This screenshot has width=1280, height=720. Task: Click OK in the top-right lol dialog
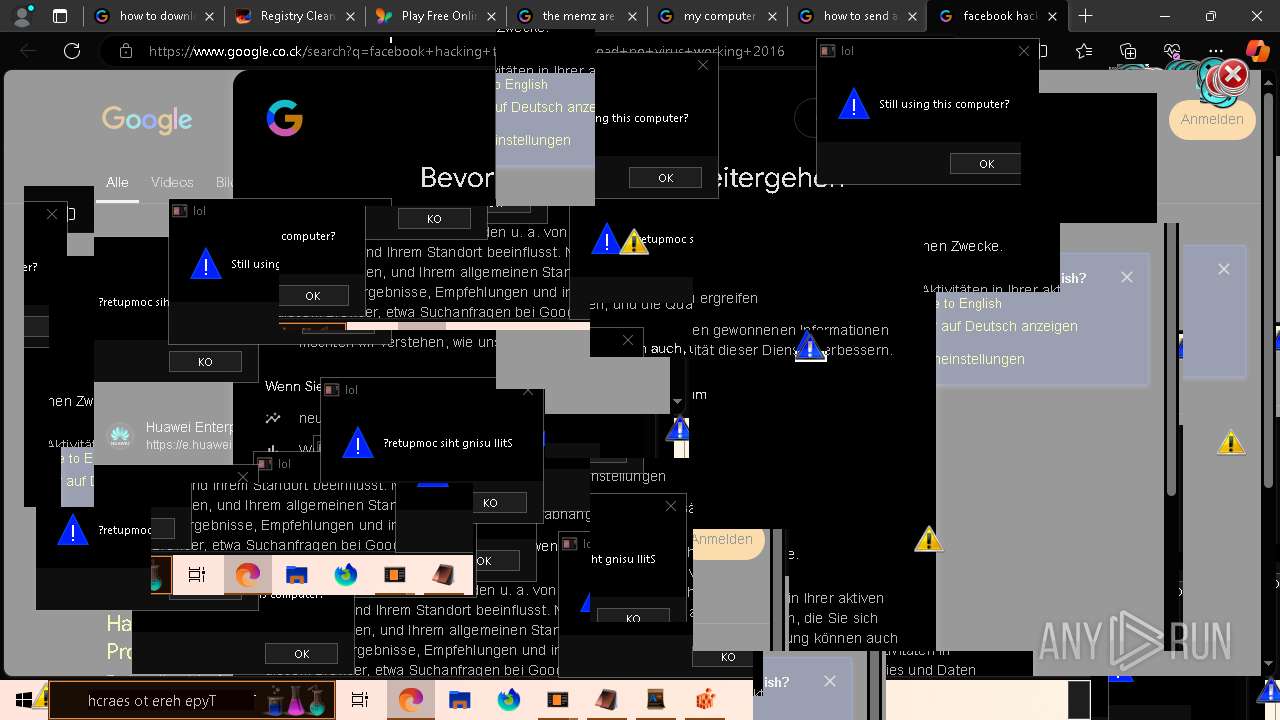pos(986,164)
